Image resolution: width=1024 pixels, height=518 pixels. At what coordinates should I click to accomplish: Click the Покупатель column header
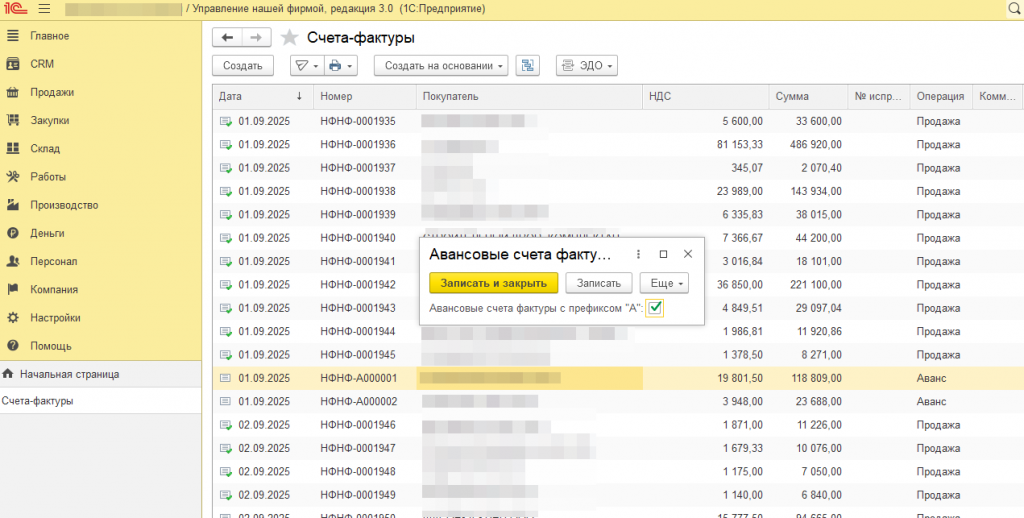point(529,96)
